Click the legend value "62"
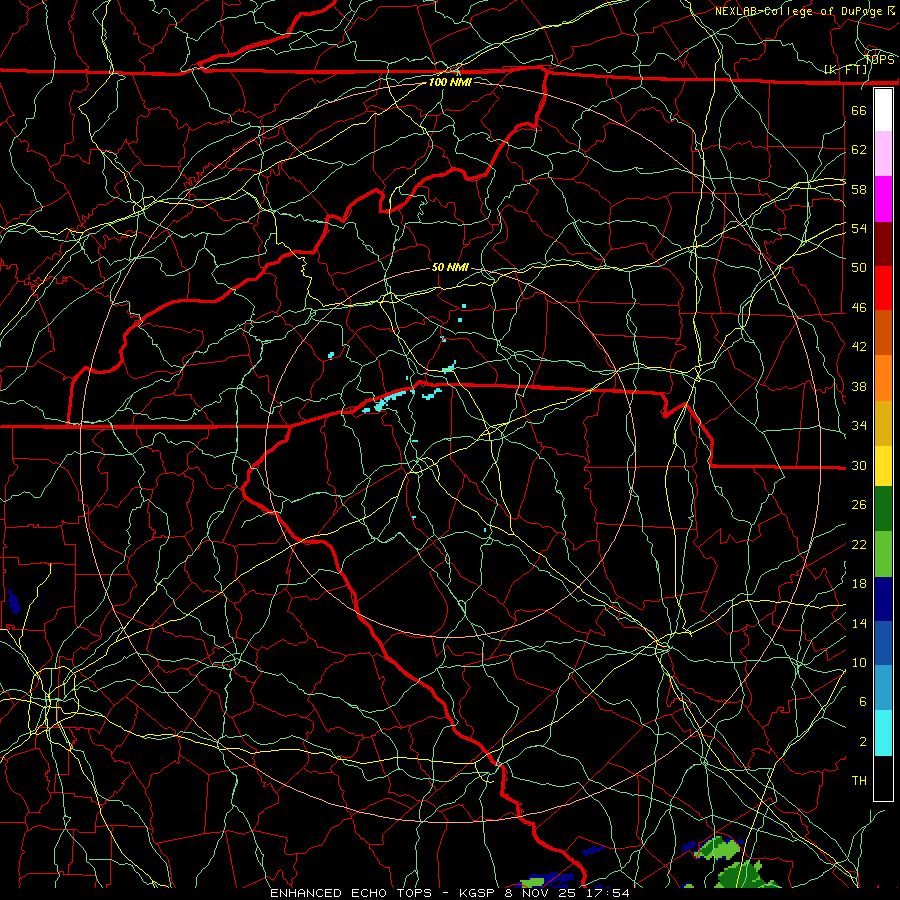900x900 pixels. click(x=859, y=149)
